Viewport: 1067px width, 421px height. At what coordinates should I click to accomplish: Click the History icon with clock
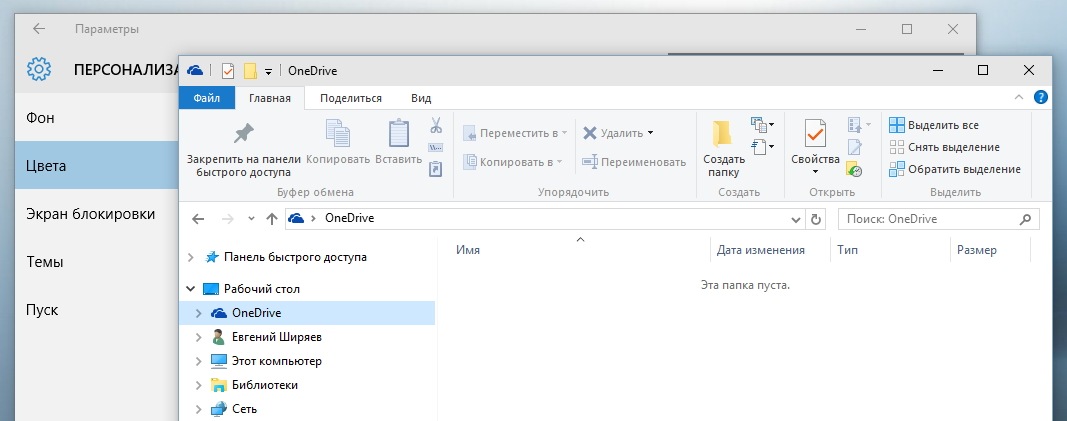854,169
